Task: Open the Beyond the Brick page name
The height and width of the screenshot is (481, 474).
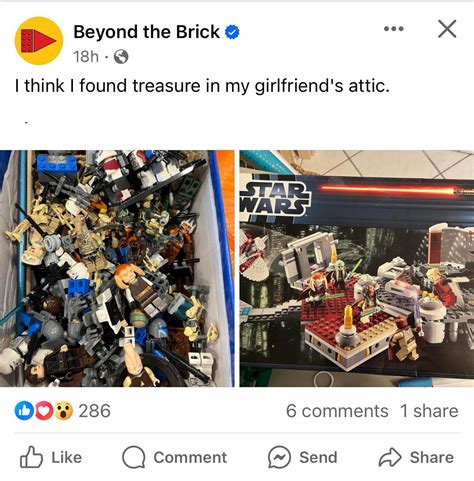Action: point(146,32)
